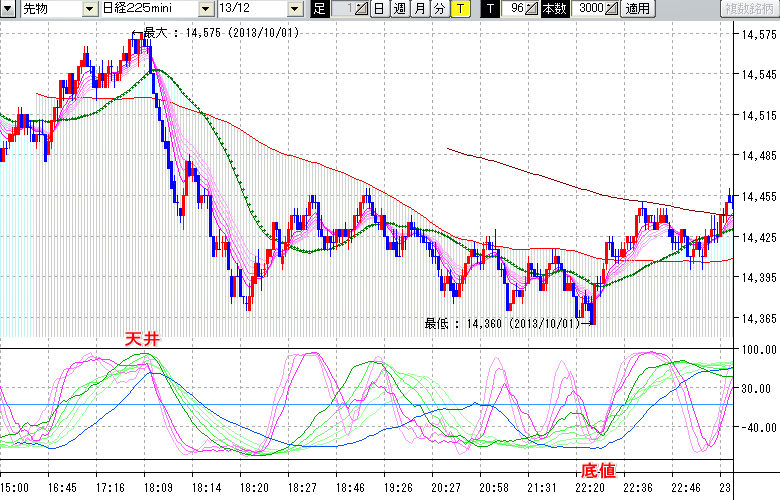Image resolution: width=780 pixels, height=500 pixels.
Task: Open the 先物 product type dropdown
Action: coord(46,9)
